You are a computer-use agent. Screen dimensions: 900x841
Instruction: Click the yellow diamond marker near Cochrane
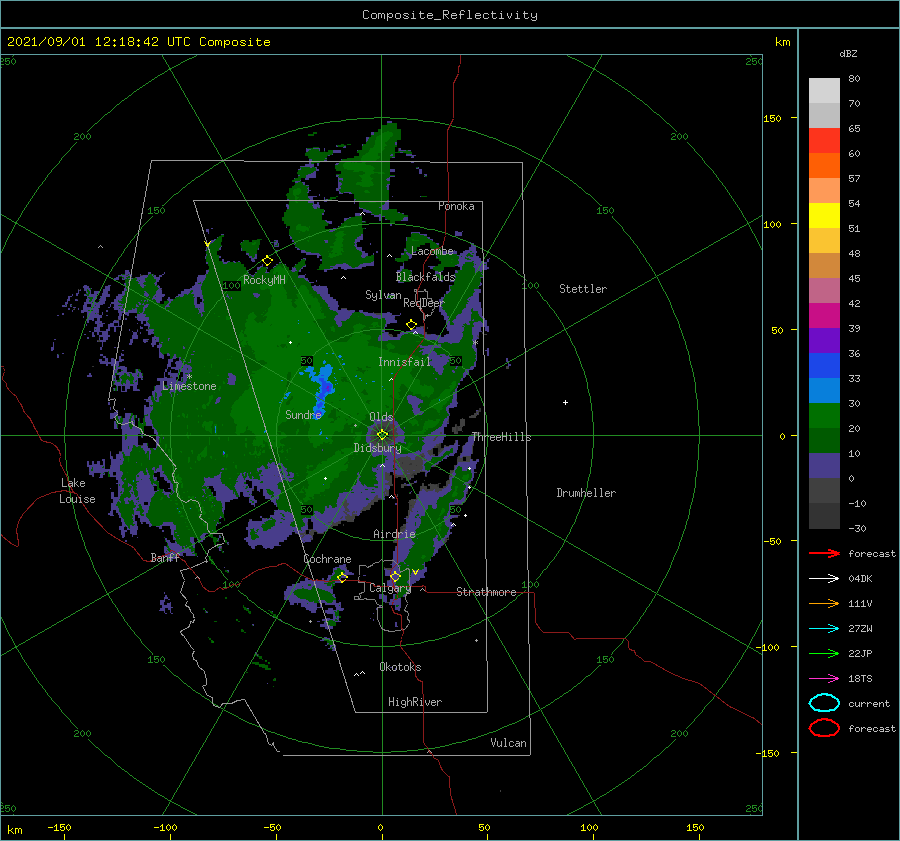pyautogui.click(x=342, y=577)
